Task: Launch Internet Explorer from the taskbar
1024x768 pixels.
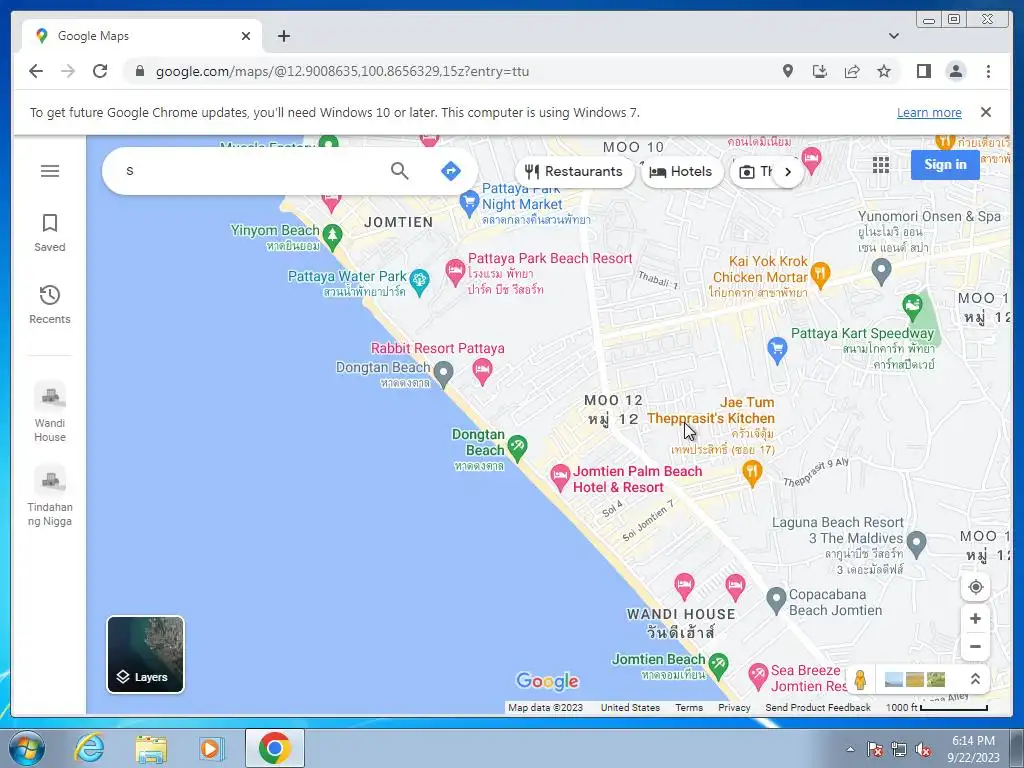Action: [x=89, y=748]
